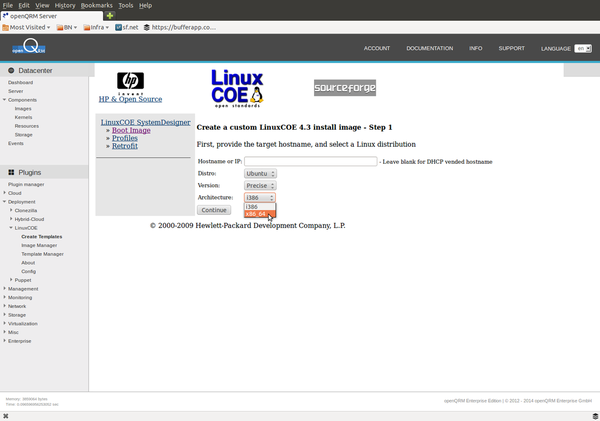The image size is (600, 421).
Task: Open the LinuxCOE SystemDesigner link
Action: point(145,122)
